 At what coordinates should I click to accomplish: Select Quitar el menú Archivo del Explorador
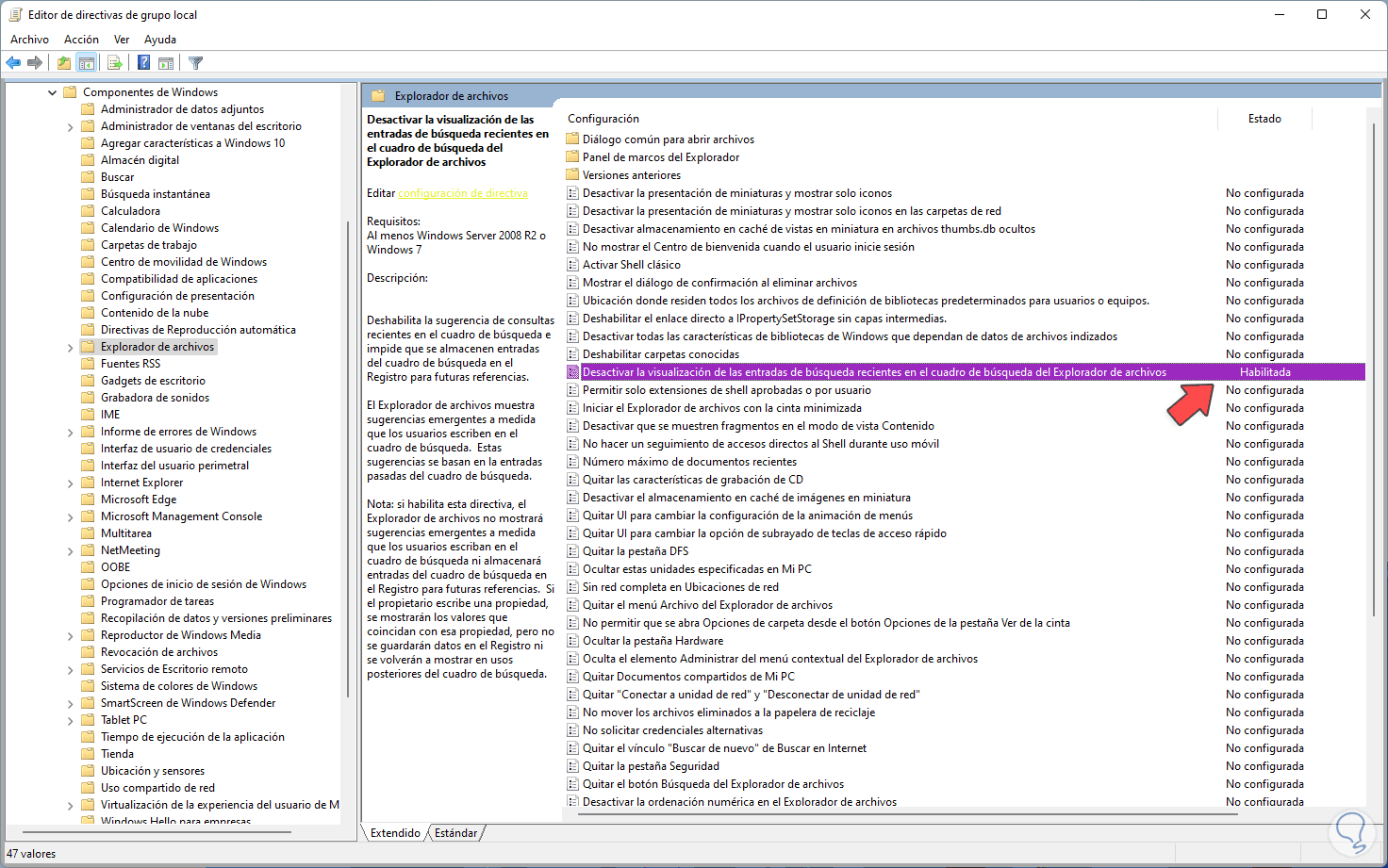(x=708, y=605)
